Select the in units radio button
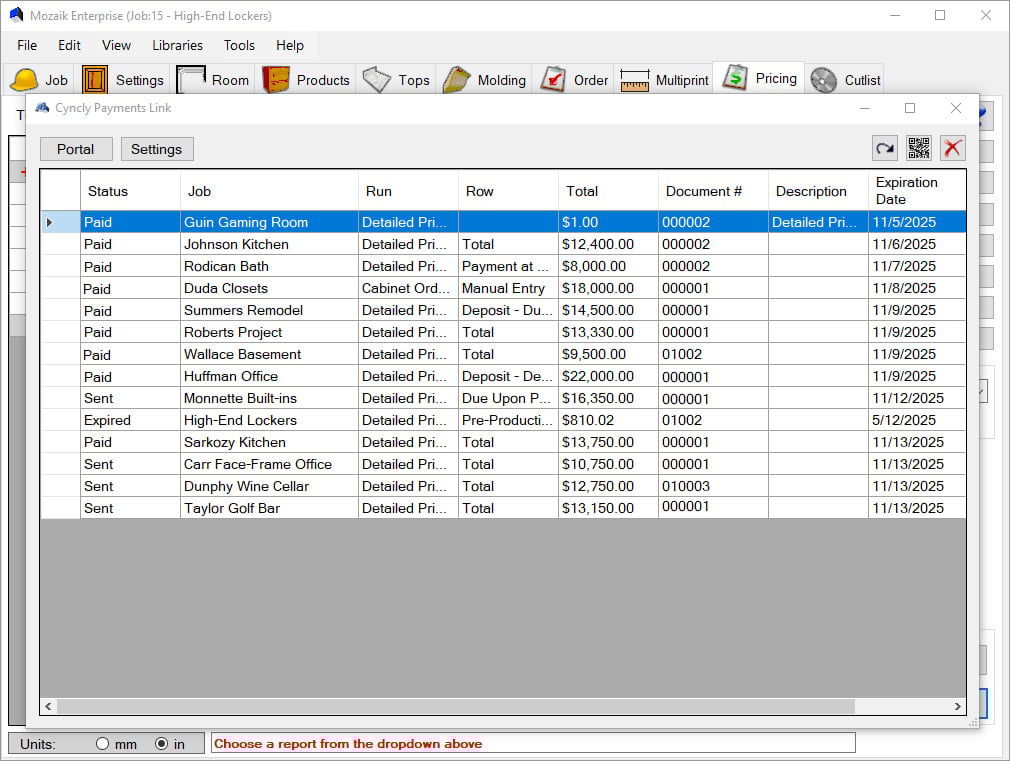Image resolution: width=1010 pixels, height=761 pixels. pos(162,744)
